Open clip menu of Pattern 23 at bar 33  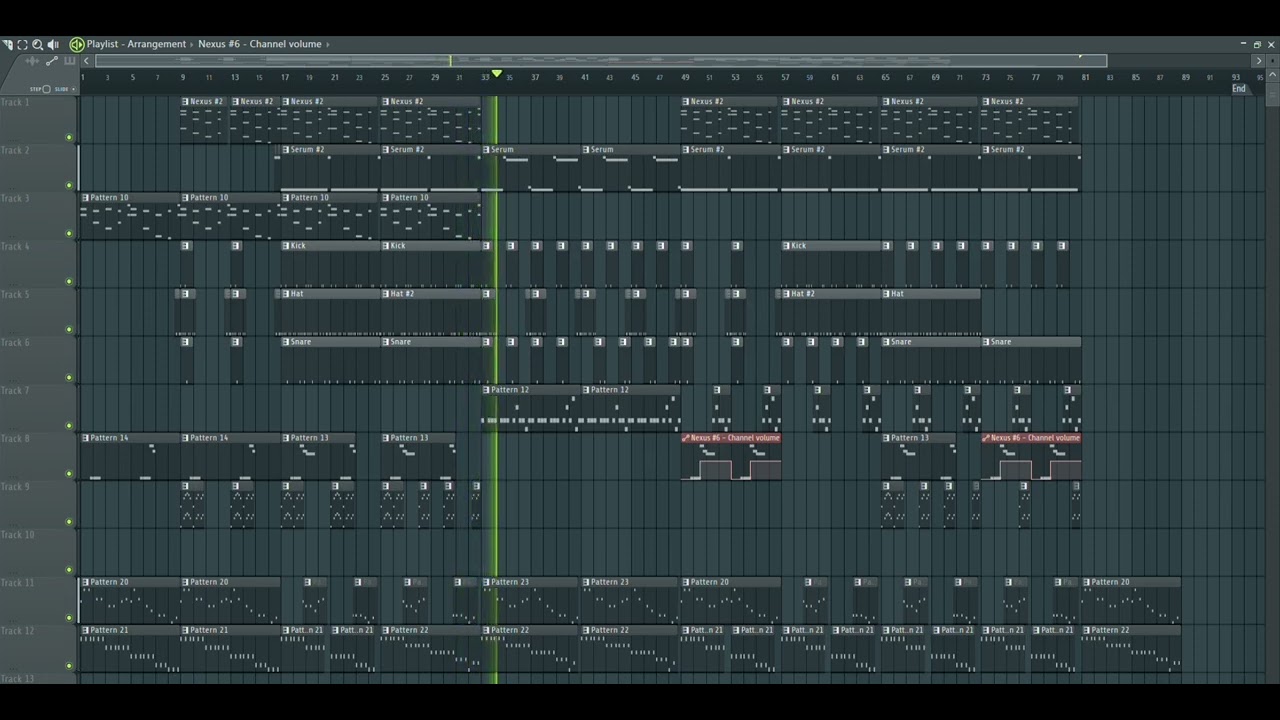click(486, 582)
